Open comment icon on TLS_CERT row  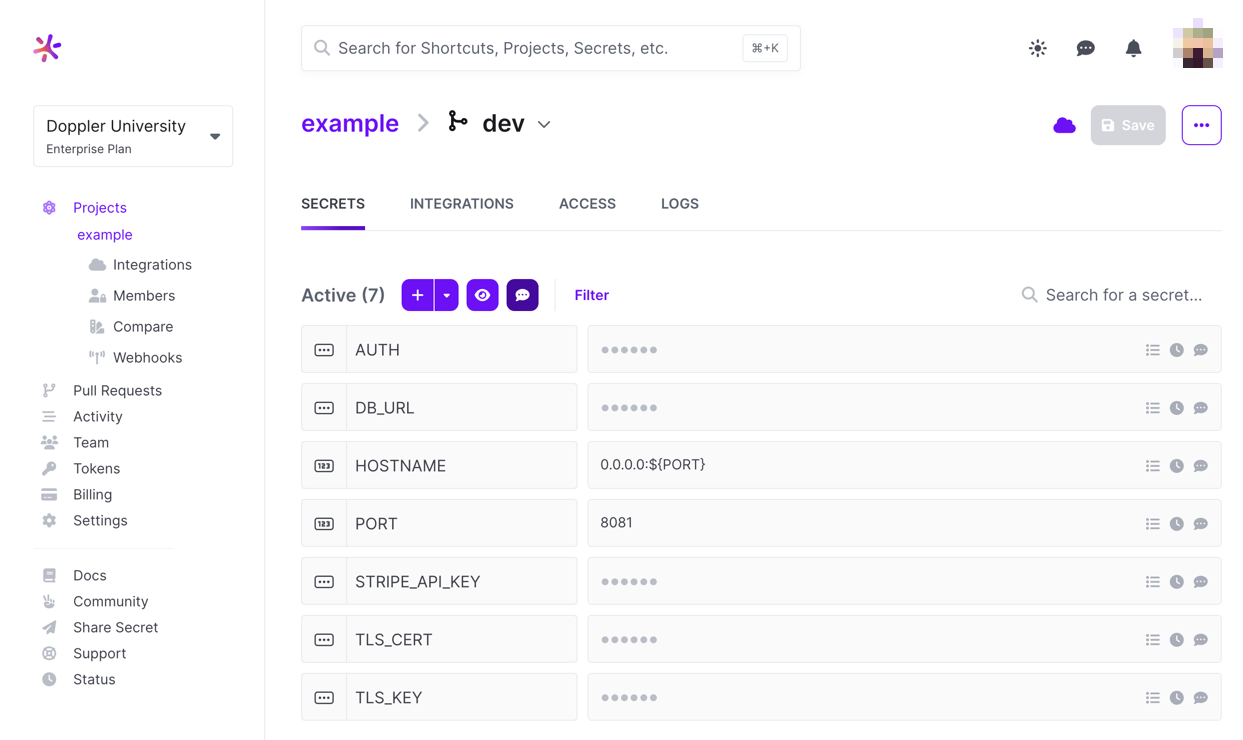[x=1201, y=640]
